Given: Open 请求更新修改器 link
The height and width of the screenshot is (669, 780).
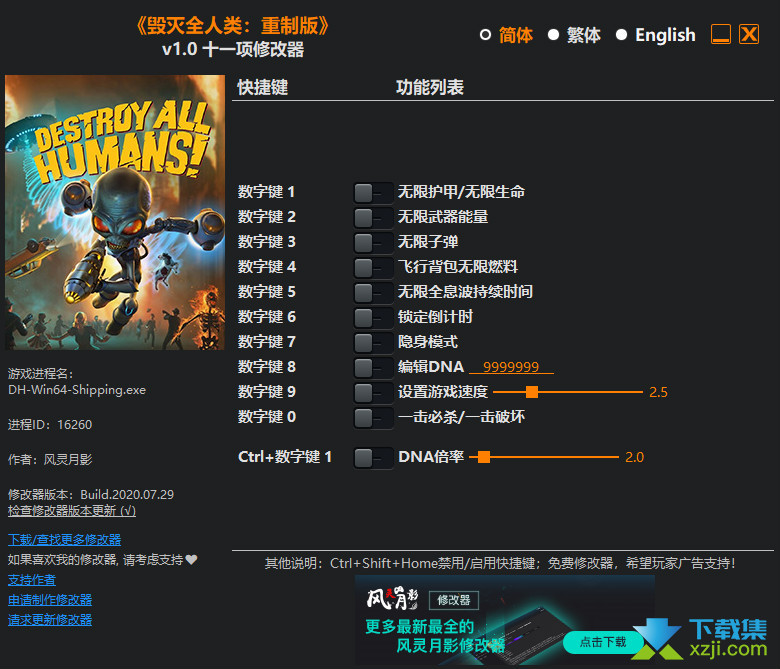Looking at the screenshot, I should [x=50, y=620].
